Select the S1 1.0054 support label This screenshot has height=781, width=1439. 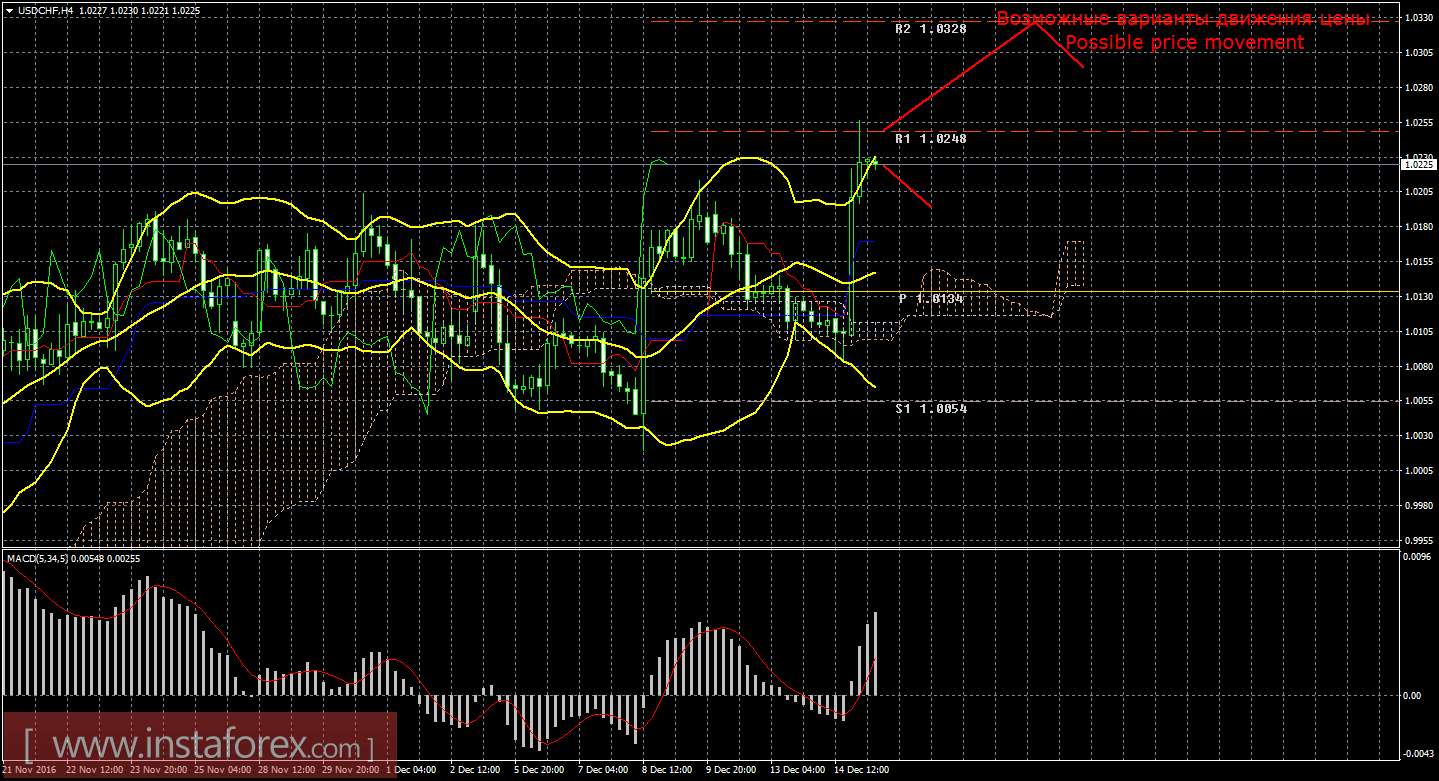(x=930, y=408)
